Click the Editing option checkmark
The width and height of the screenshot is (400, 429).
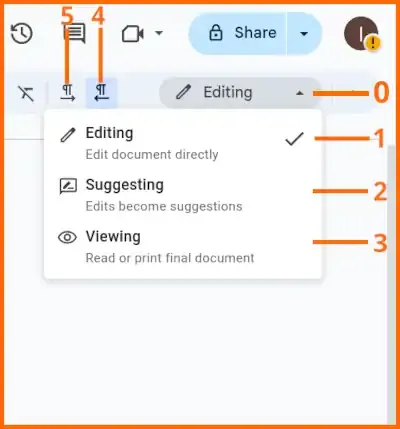click(294, 139)
